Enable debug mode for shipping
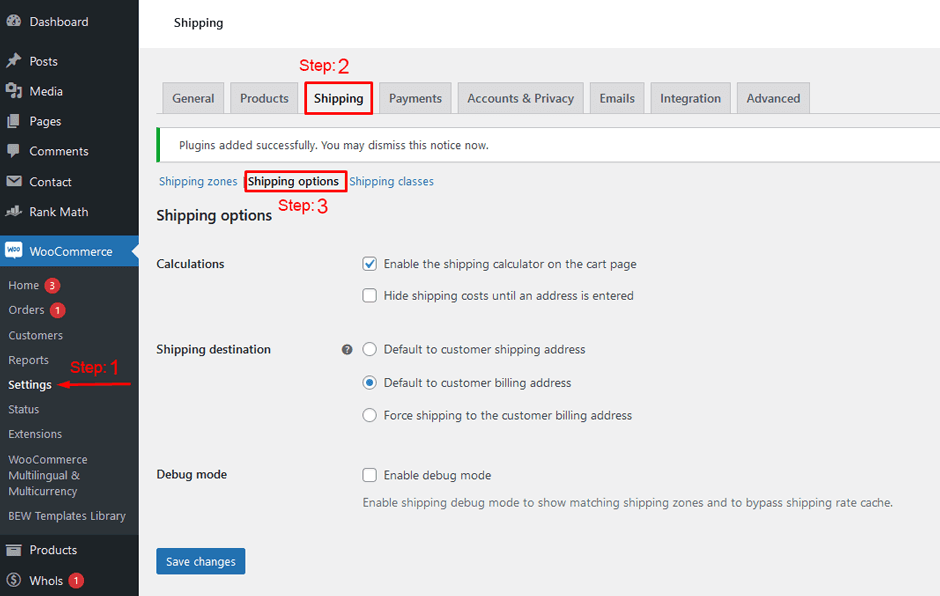Viewport: 940px width, 596px height. point(369,475)
